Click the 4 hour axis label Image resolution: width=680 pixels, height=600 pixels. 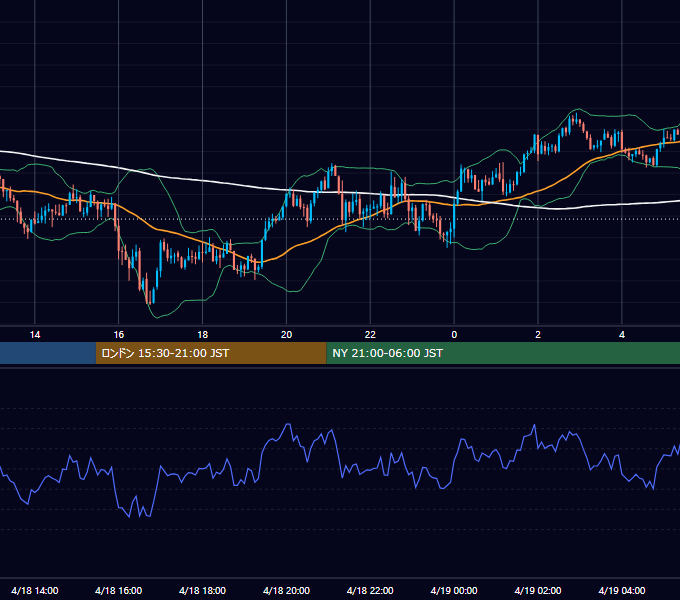(x=622, y=335)
